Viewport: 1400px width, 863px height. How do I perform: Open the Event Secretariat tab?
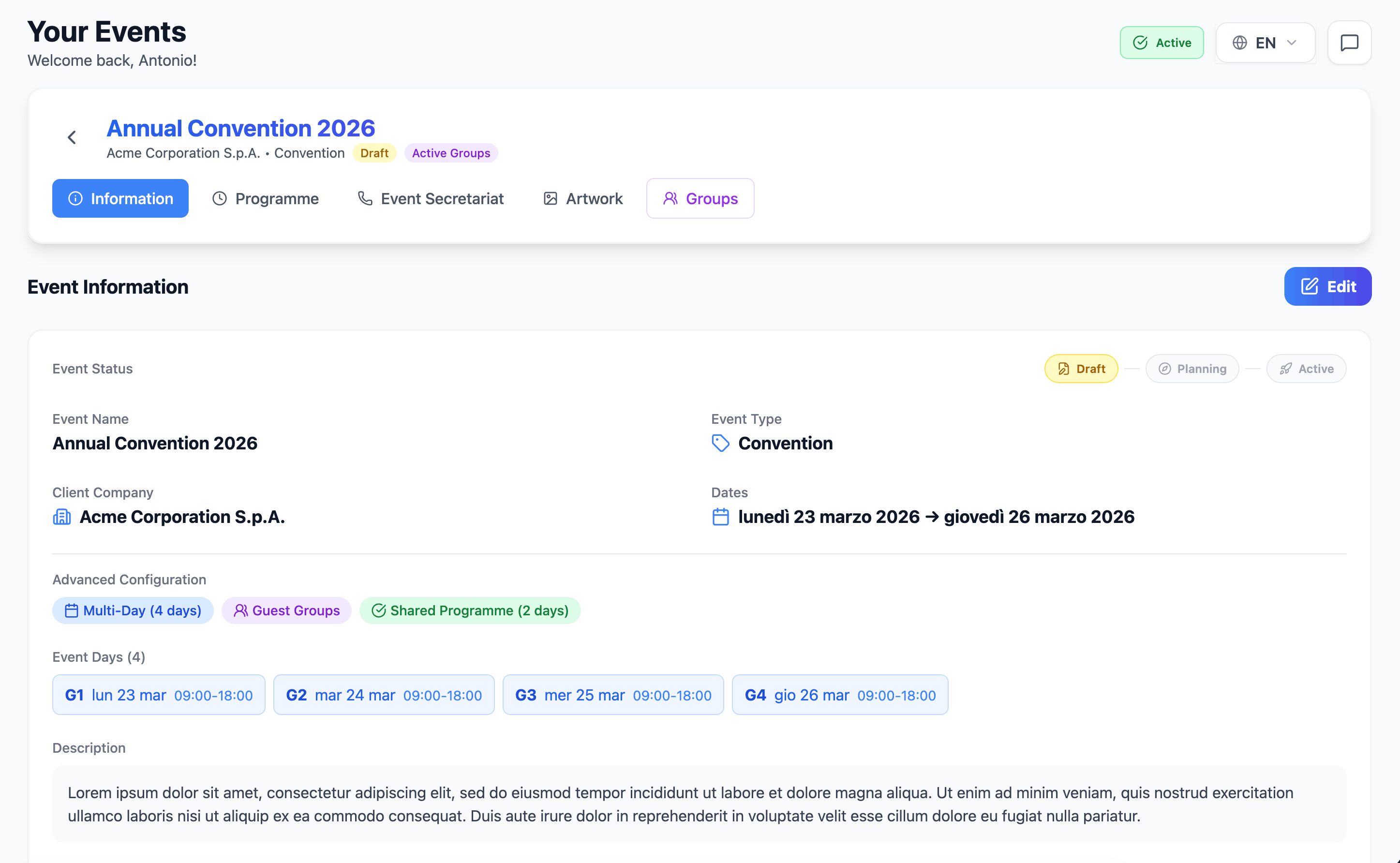431,198
